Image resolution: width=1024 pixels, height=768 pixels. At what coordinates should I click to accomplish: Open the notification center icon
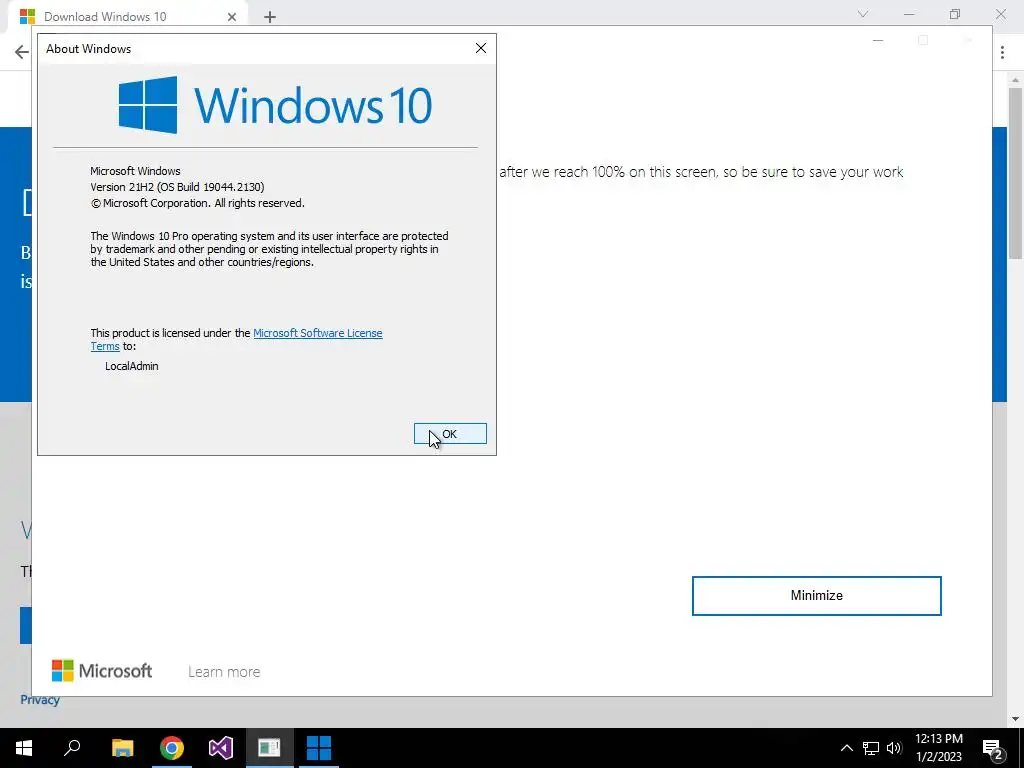(x=992, y=748)
